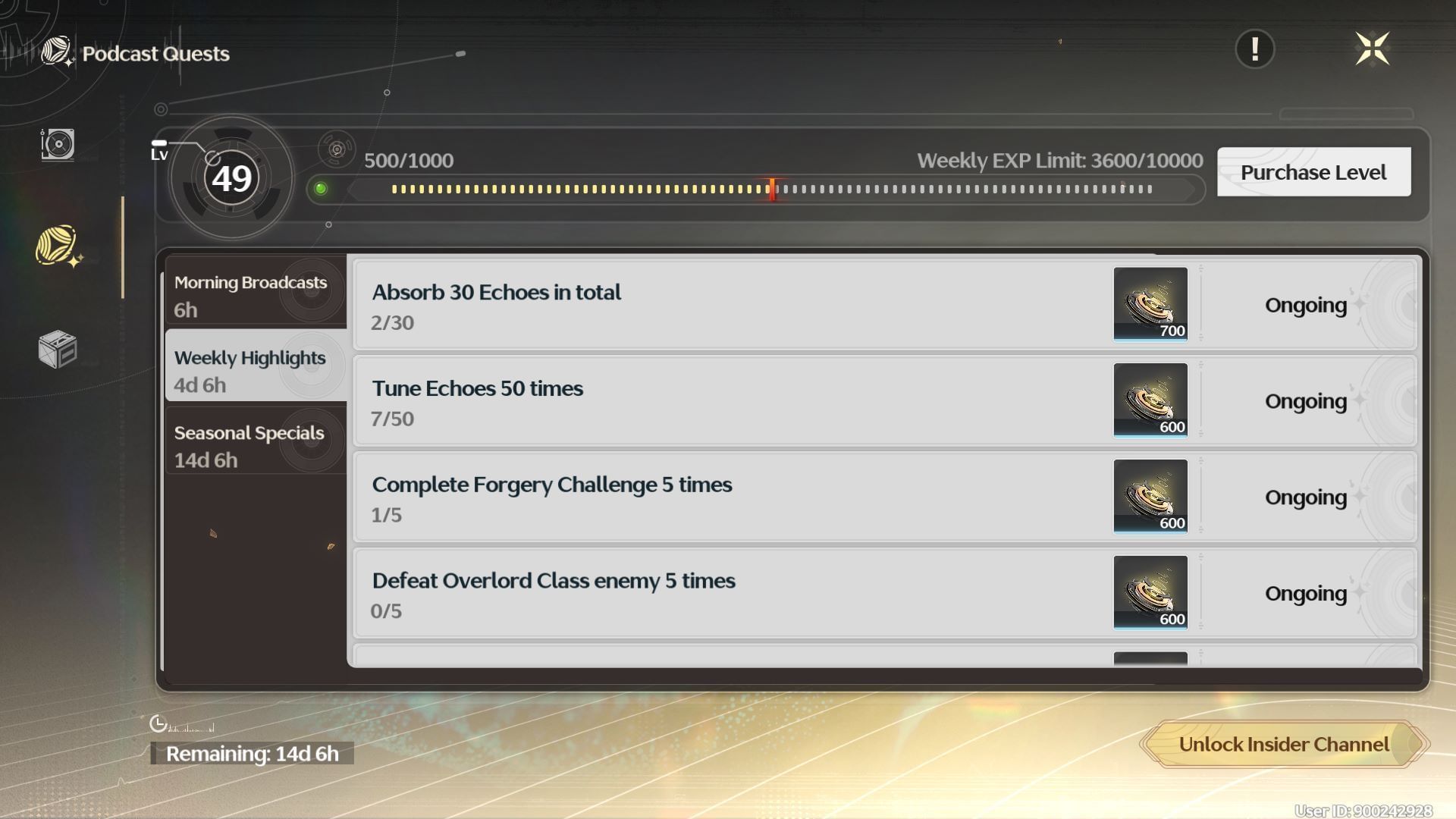
Task: Toggle the Defeat Overlord quest status
Action: pos(1306,593)
